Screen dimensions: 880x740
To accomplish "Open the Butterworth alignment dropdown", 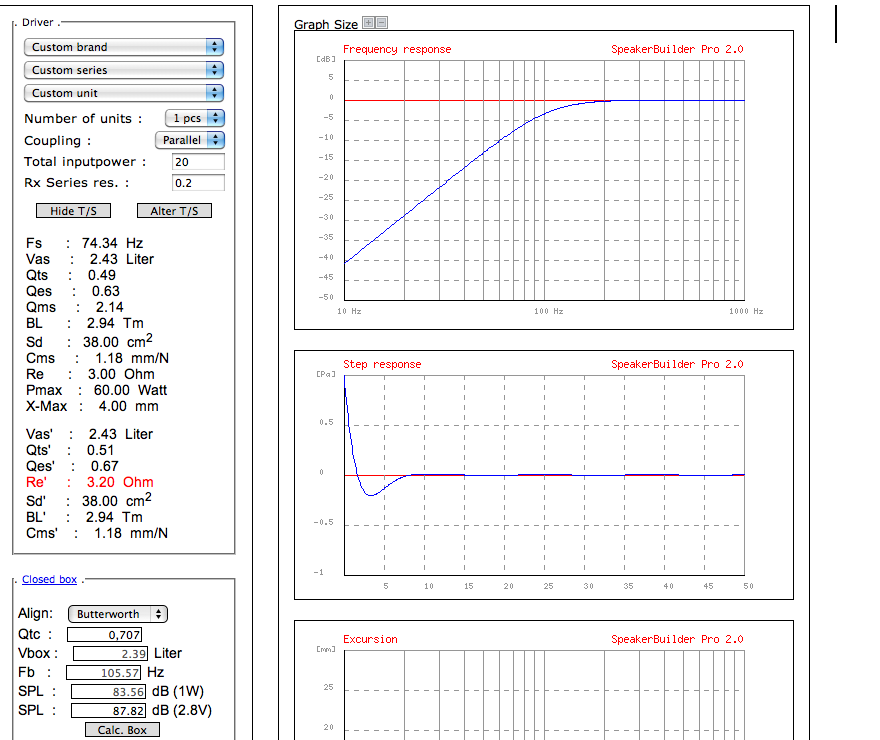I will click(x=118, y=614).
